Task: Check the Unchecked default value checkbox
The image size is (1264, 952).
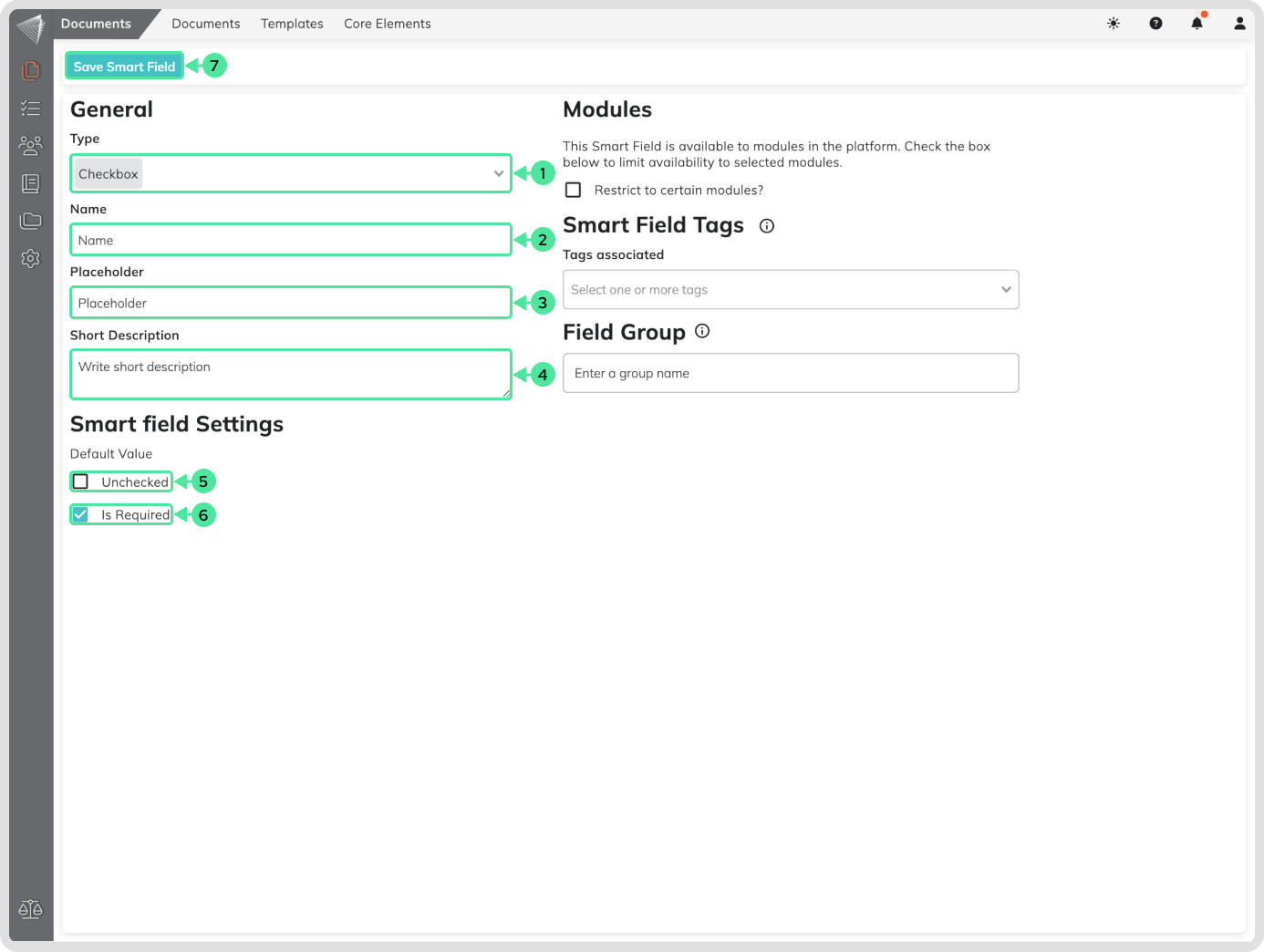Action: [x=81, y=481]
